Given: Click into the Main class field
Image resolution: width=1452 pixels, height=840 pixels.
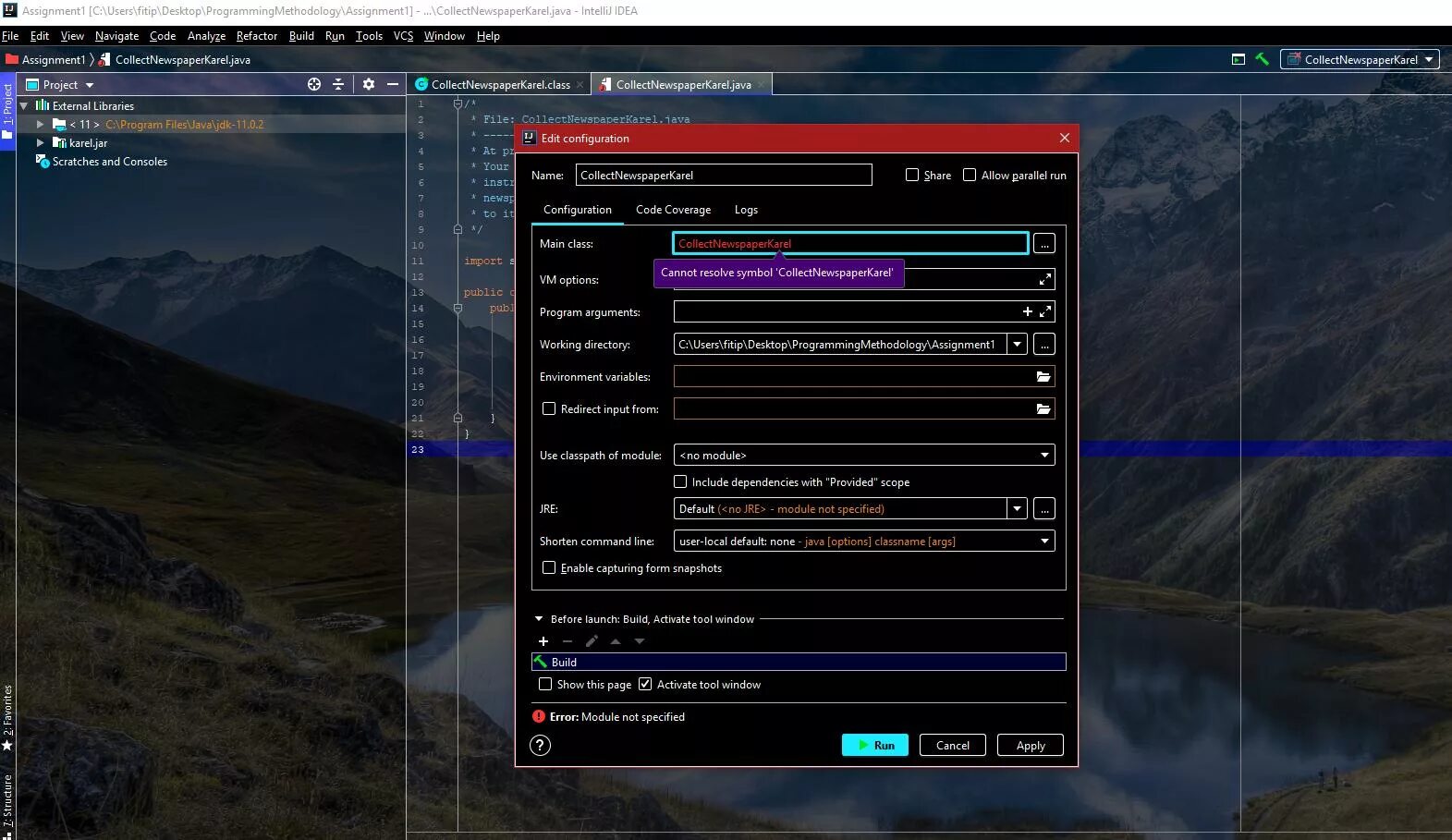Looking at the screenshot, I should tap(850, 244).
